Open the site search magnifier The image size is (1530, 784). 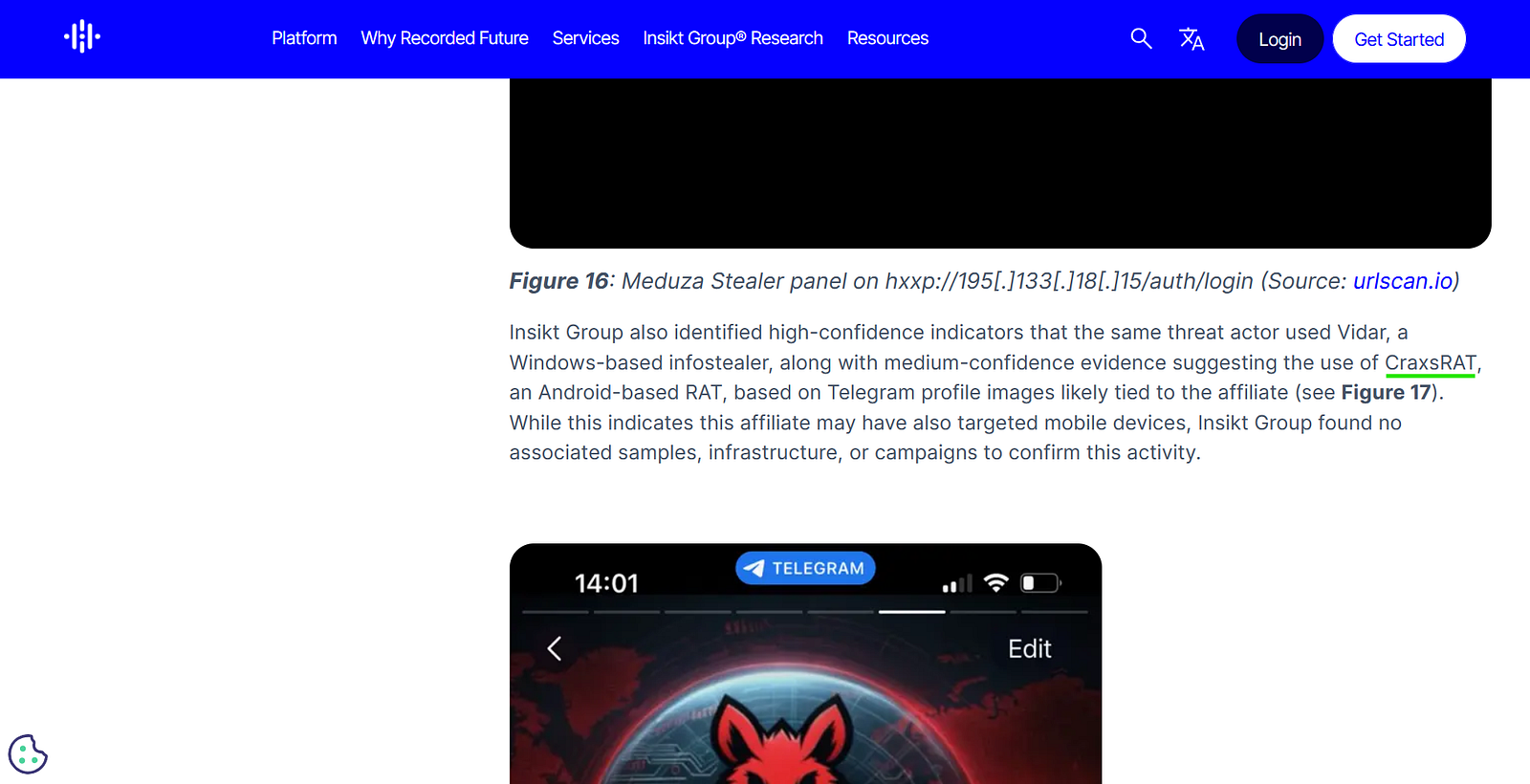click(x=1141, y=38)
